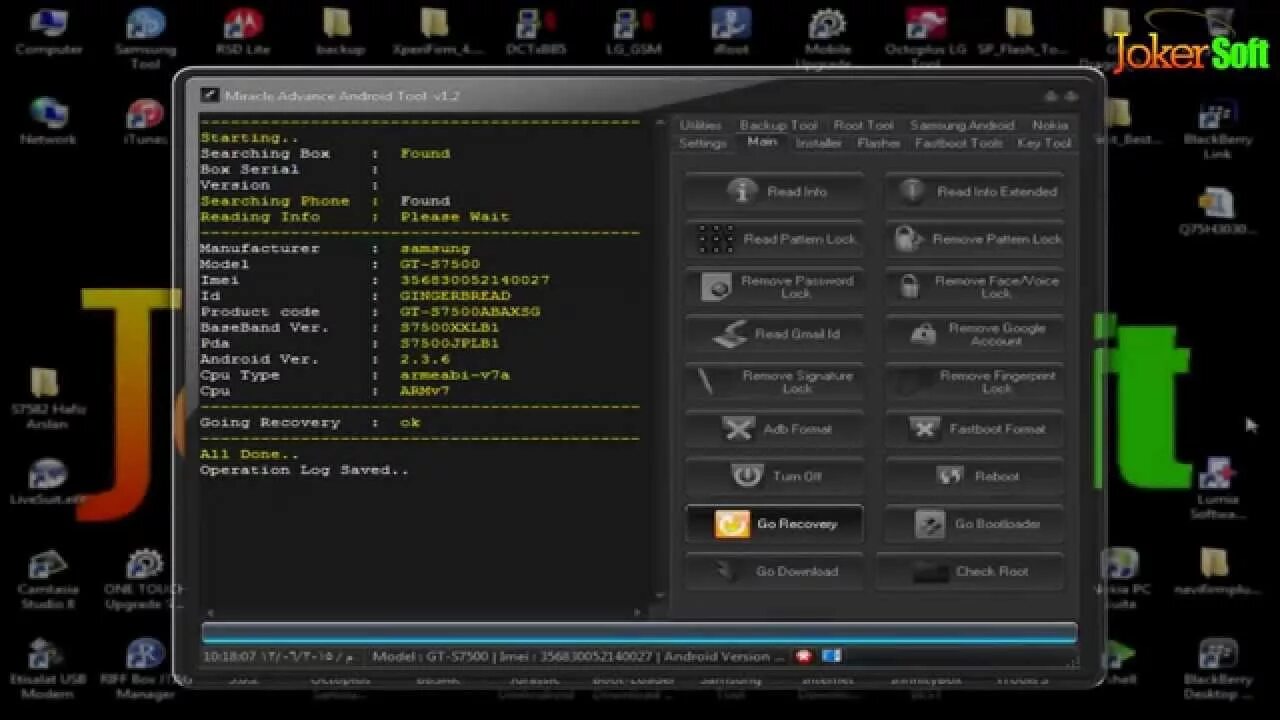Select LiveSuit.exe desktop icon

(x=48, y=481)
